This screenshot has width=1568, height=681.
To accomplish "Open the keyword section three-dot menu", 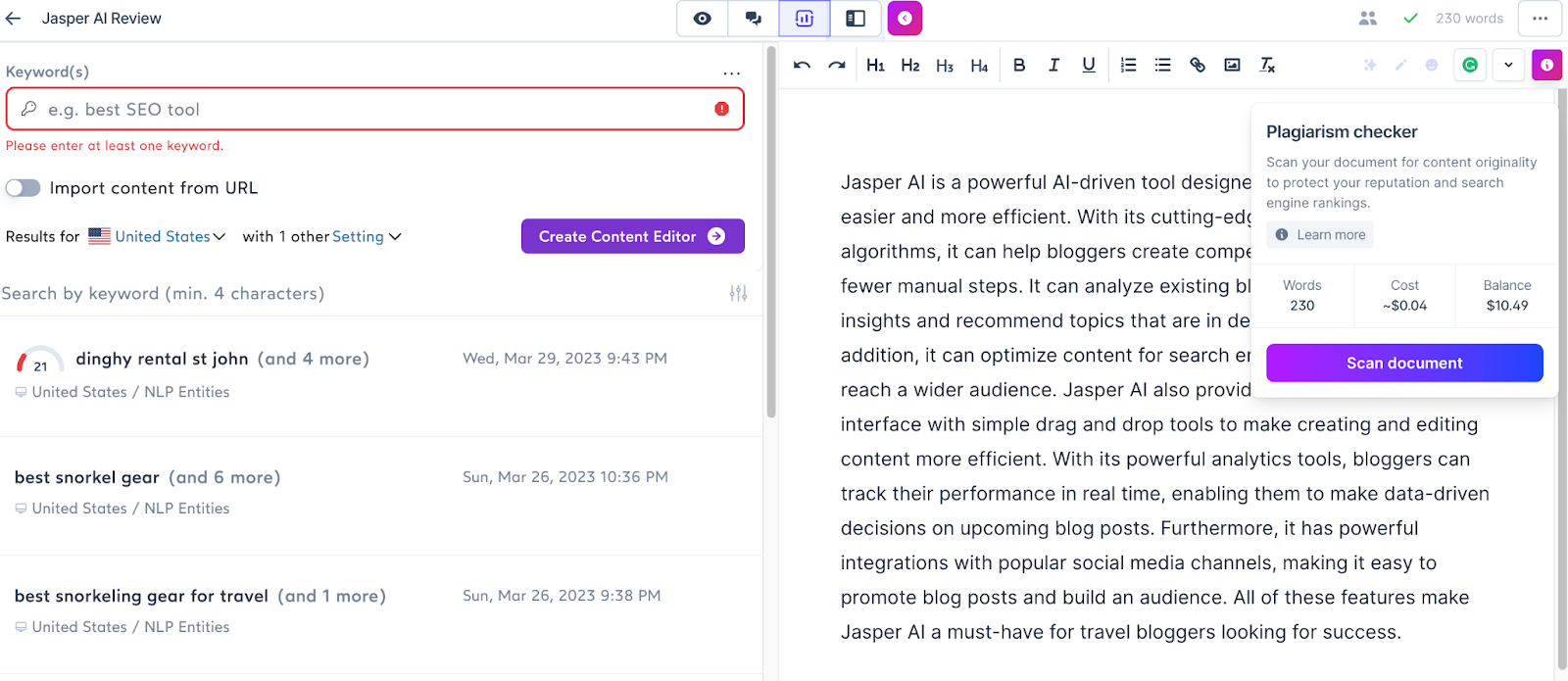I will (x=732, y=73).
